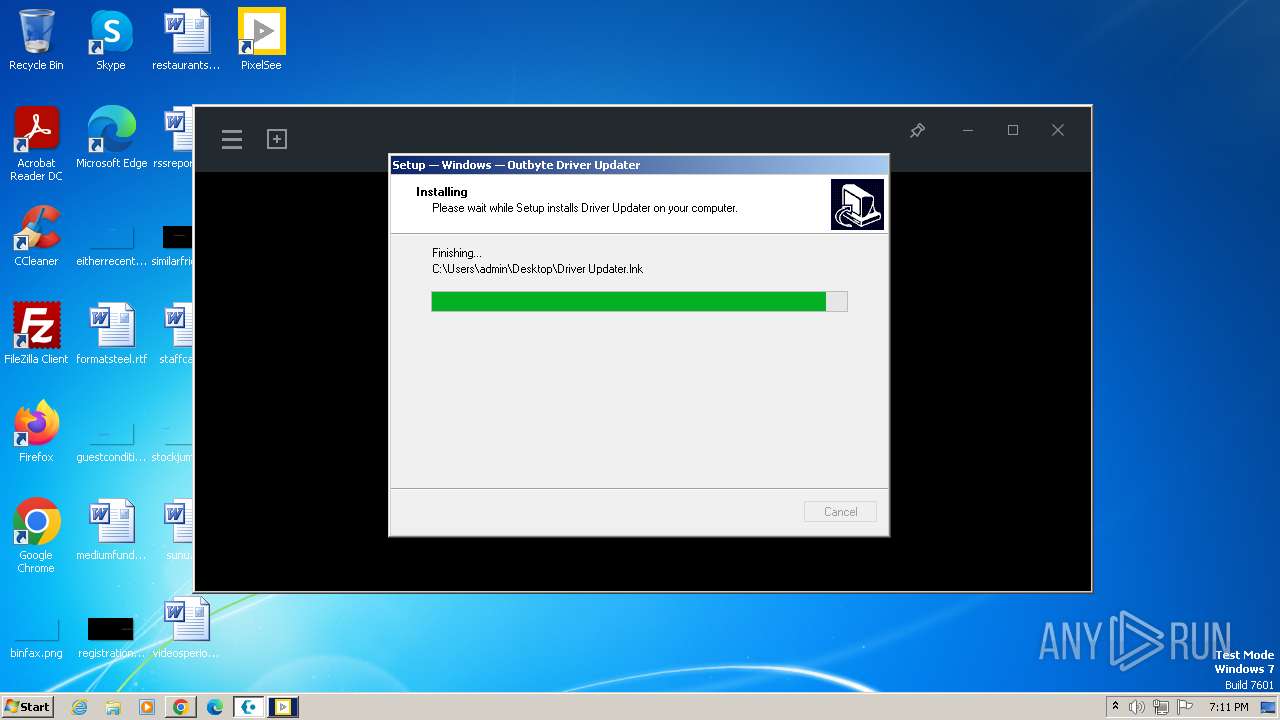Open the volume control in system tray
Image resolution: width=1280 pixels, height=720 pixels.
(1137, 707)
